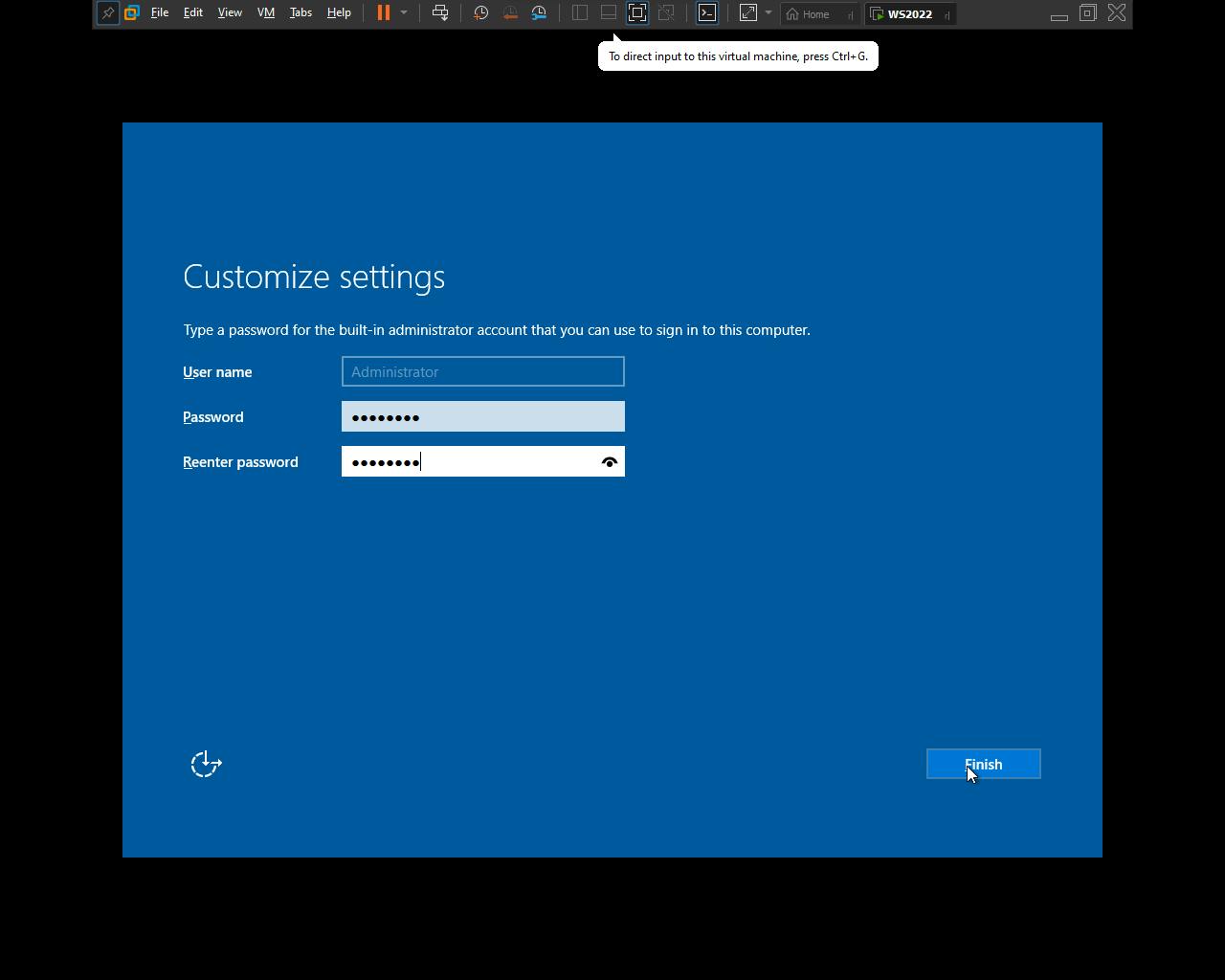Send Ctrl+Alt+Del to the virtual machine
This screenshot has height=980, width=1225.
pyautogui.click(x=440, y=13)
